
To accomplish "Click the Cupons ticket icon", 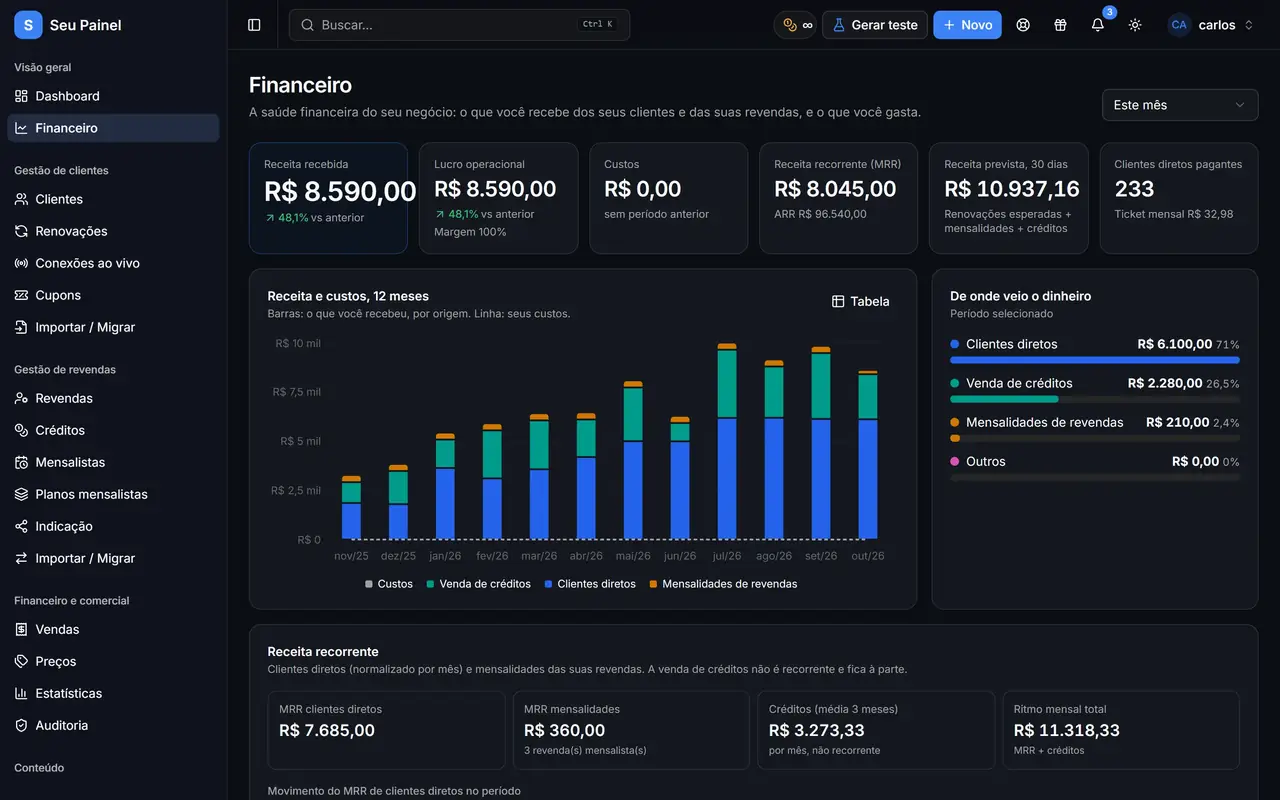I will (21, 295).
